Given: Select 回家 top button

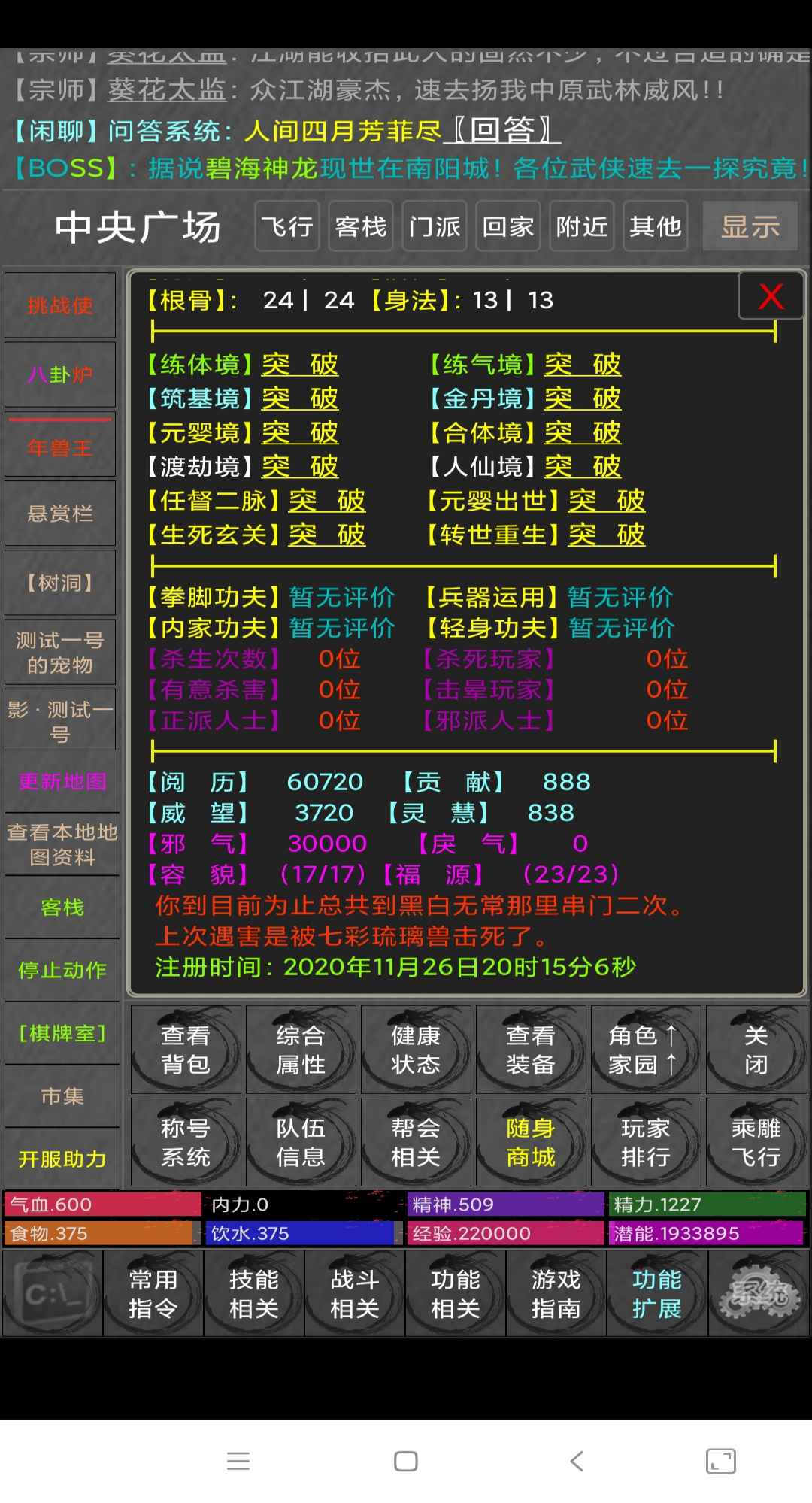Looking at the screenshot, I should [508, 226].
